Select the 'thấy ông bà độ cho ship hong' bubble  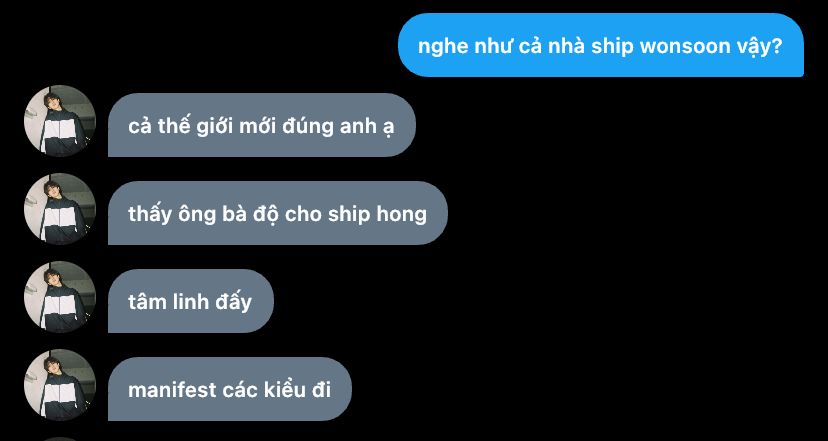click(x=278, y=213)
